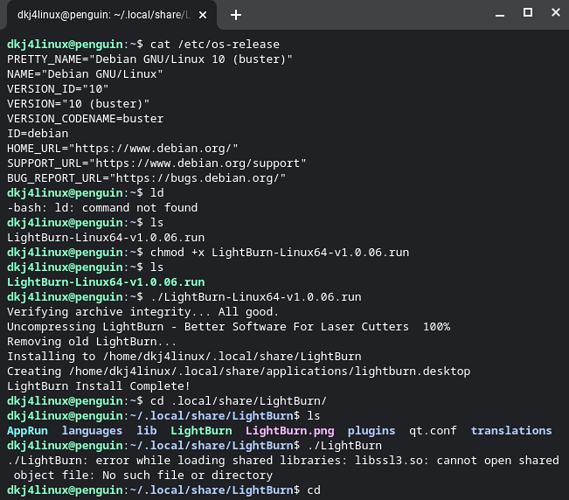This screenshot has height=500, width=569.
Task: Close the dkj4linux@penguin terminal tab
Action: click(x=203, y=15)
